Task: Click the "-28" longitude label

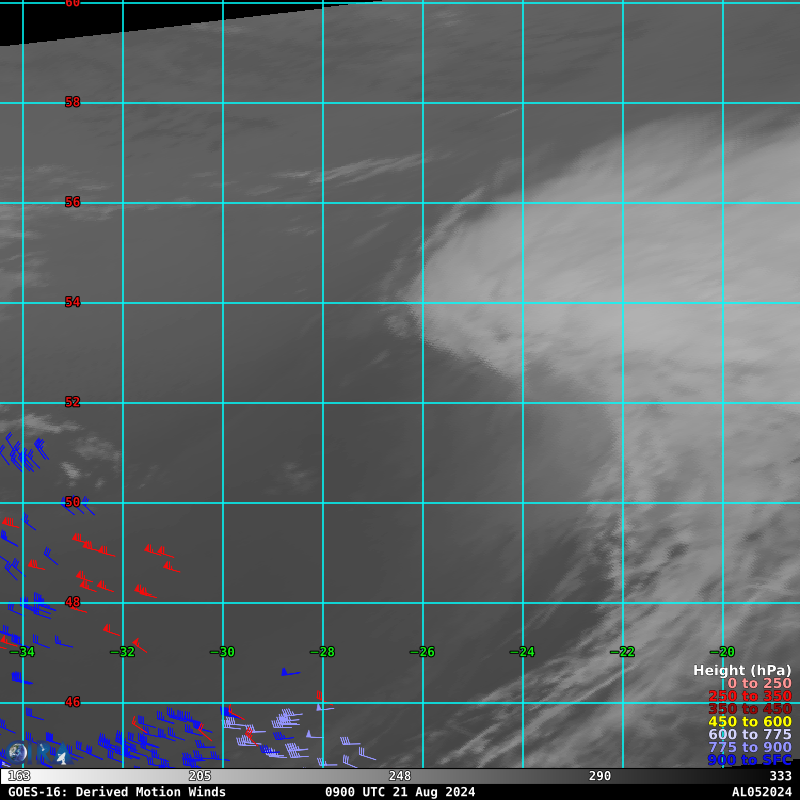Action: pos(322,652)
